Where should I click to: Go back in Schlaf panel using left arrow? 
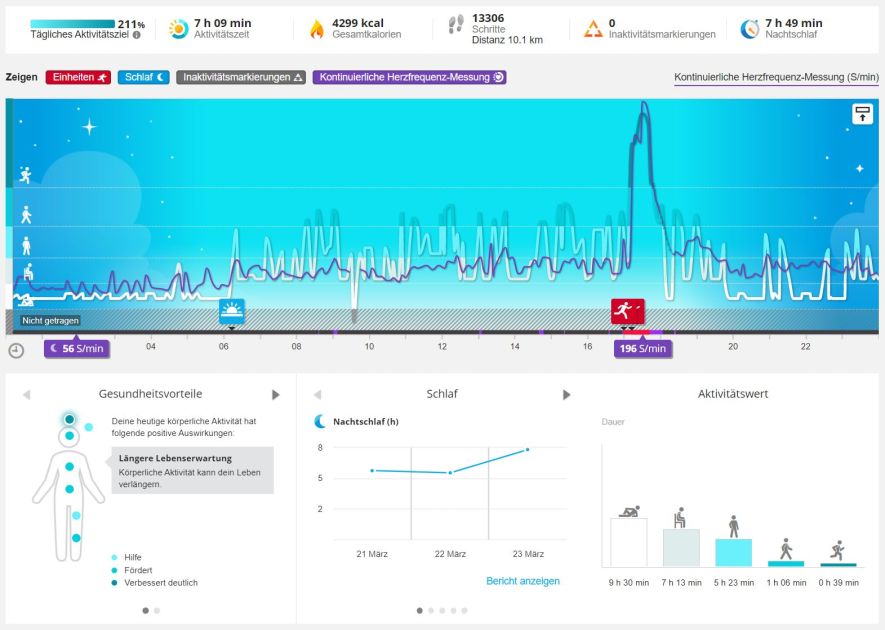click(317, 395)
